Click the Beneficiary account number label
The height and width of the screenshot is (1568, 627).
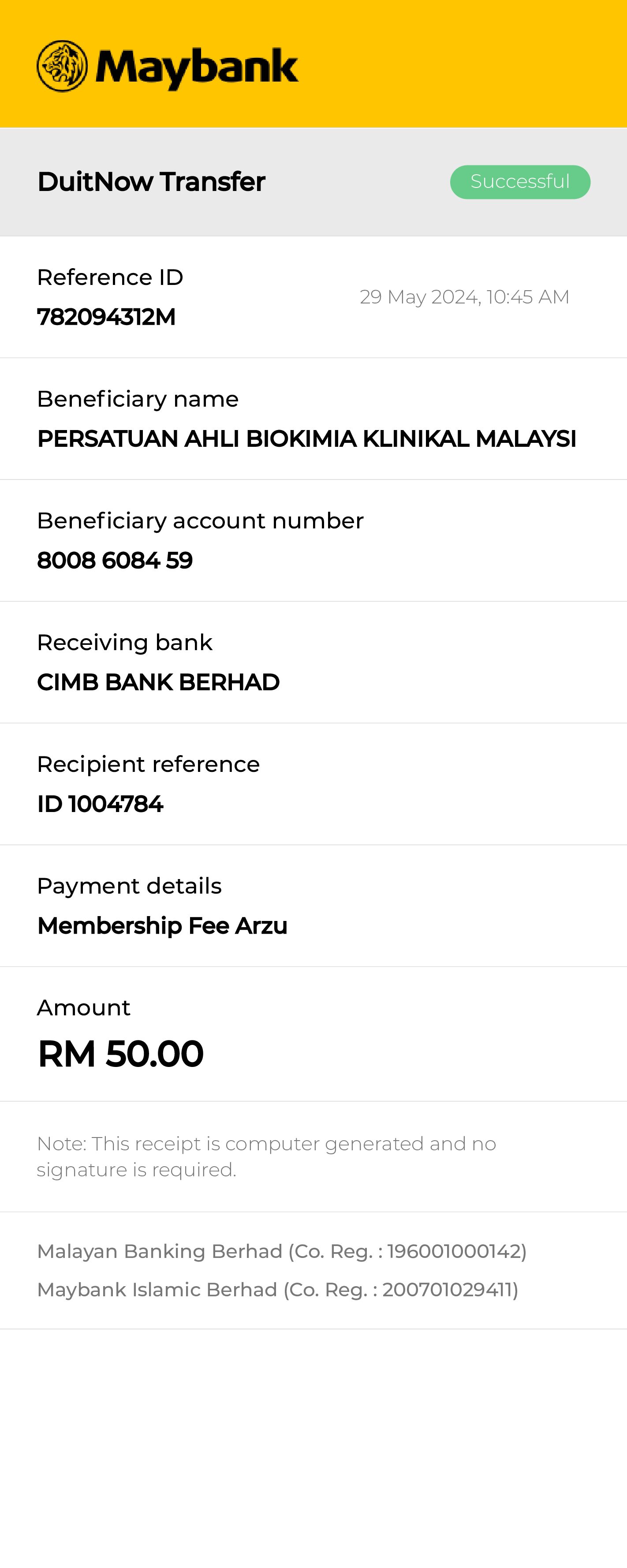[200, 521]
